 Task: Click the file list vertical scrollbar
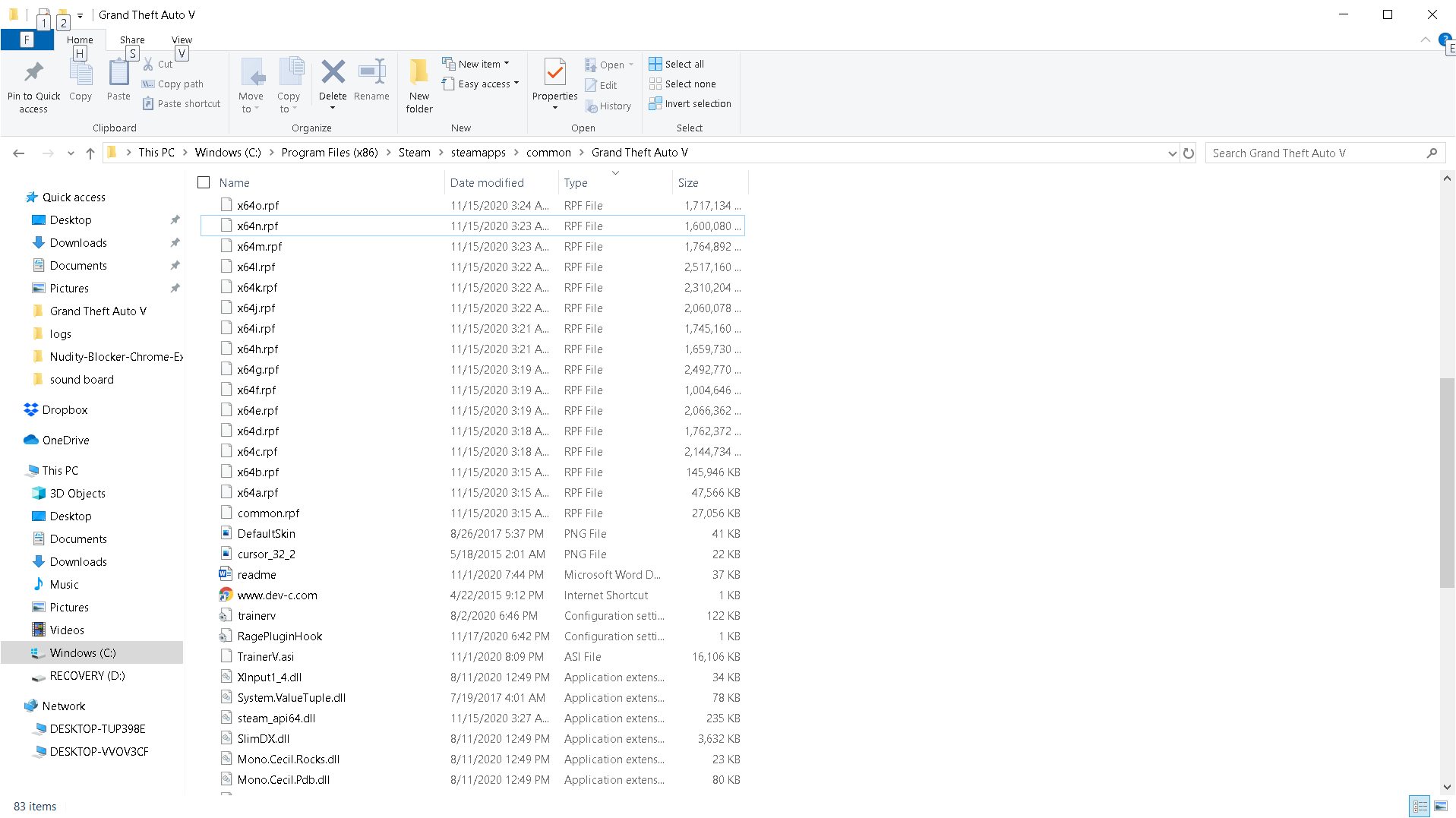(1447, 483)
